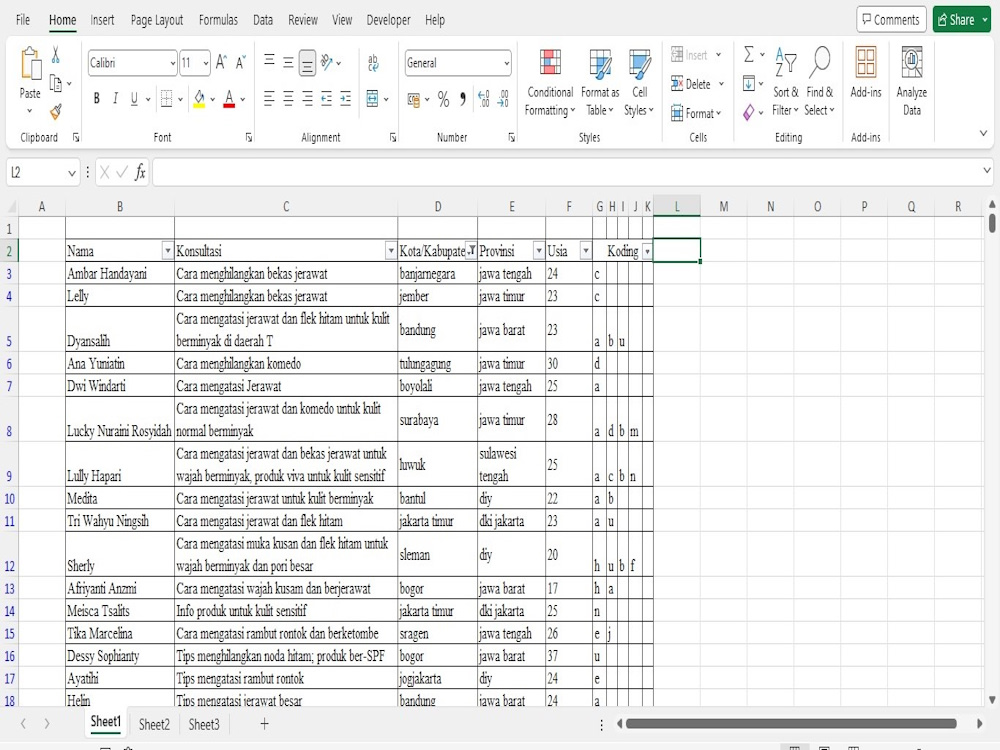This screenshot has width=1000, height=750.
Task: Open Cell Styles gallery
Action: (639, 83)
